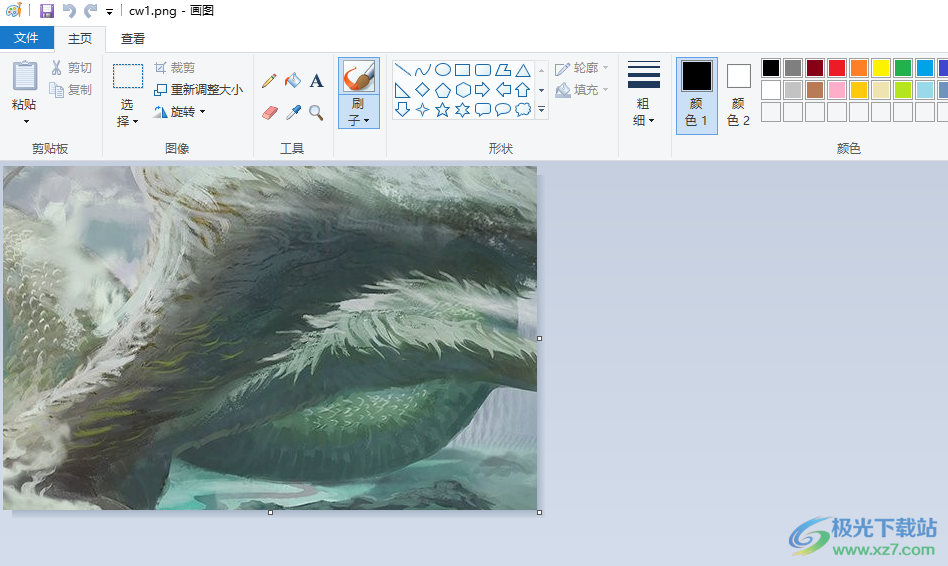Open Customize Quick Access Toolbar dropdown
Viewport: 948px width, 566px height.
(x=109, y=11)
